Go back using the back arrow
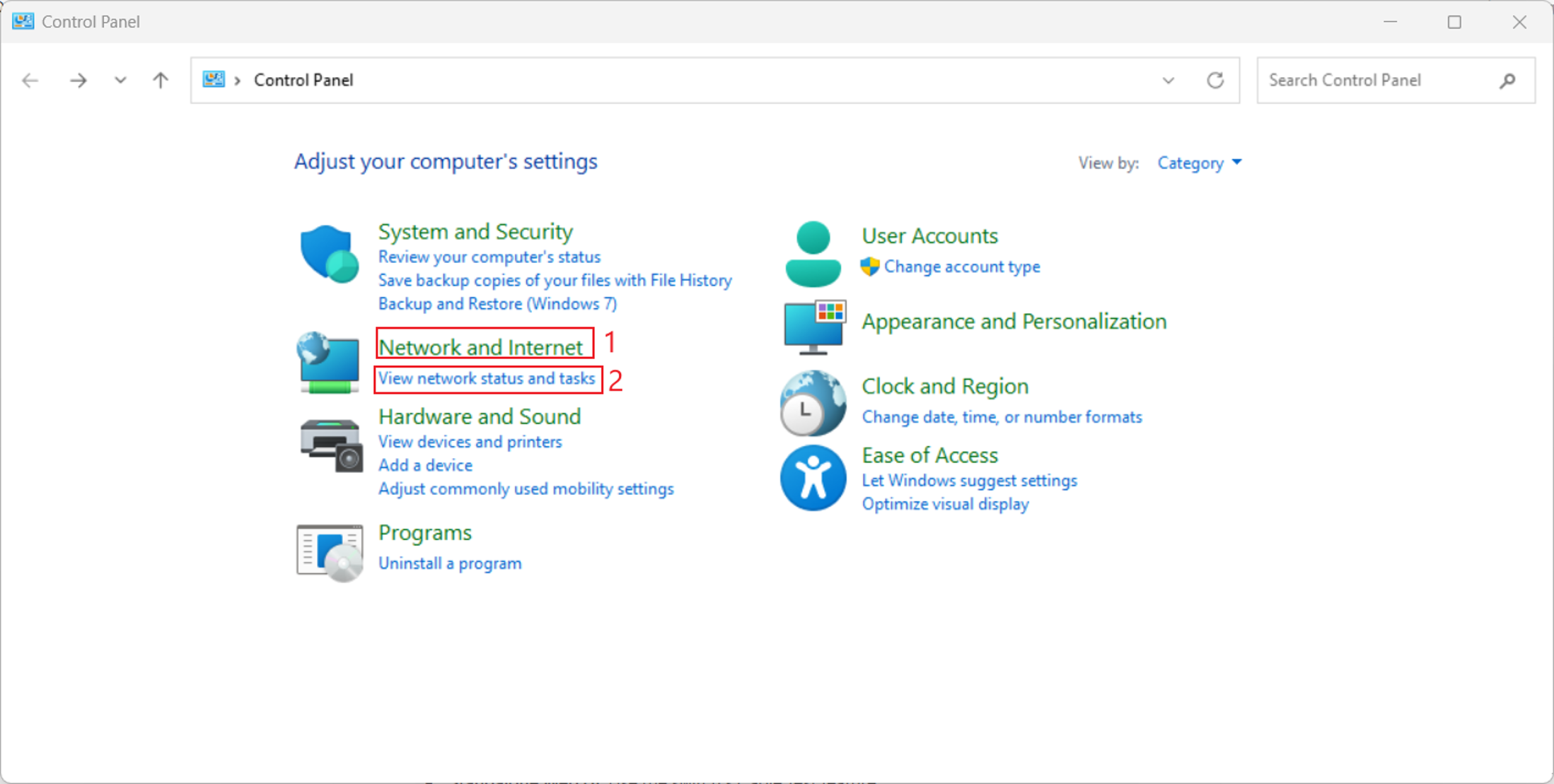 30,81
